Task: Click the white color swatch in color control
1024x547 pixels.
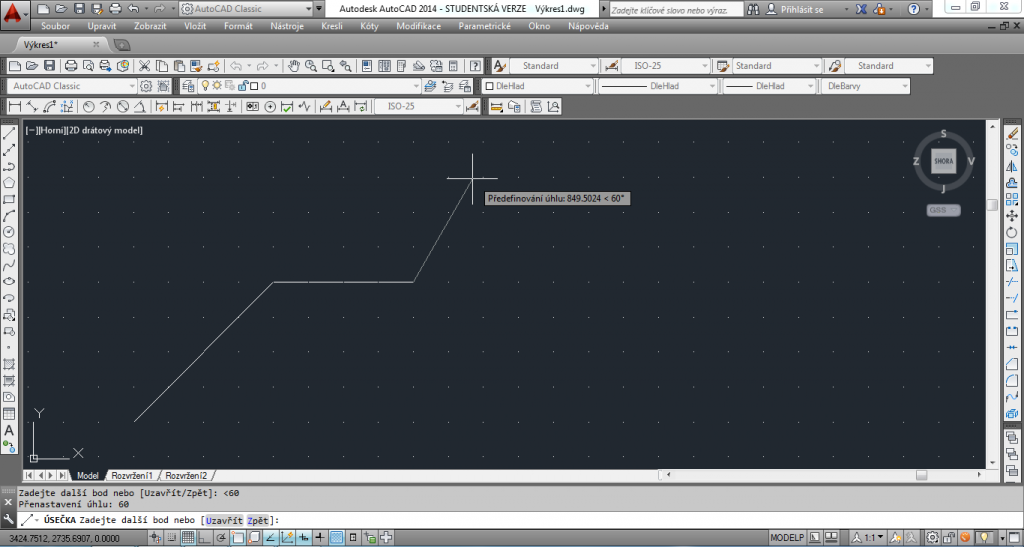Action: 489,86
